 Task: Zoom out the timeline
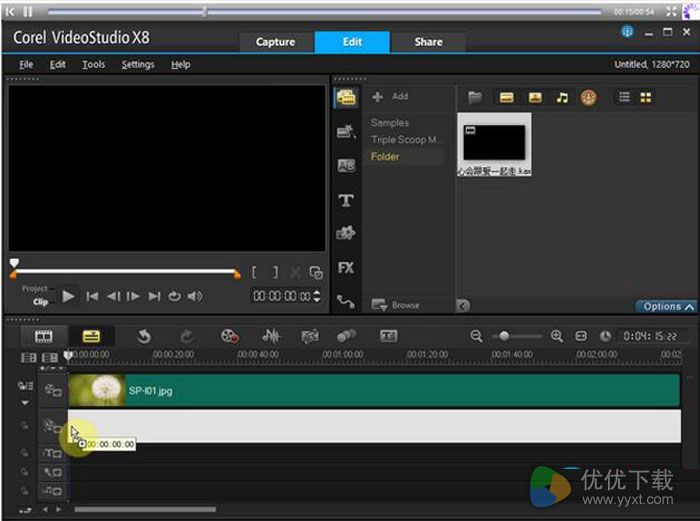[x=476, y=336]
